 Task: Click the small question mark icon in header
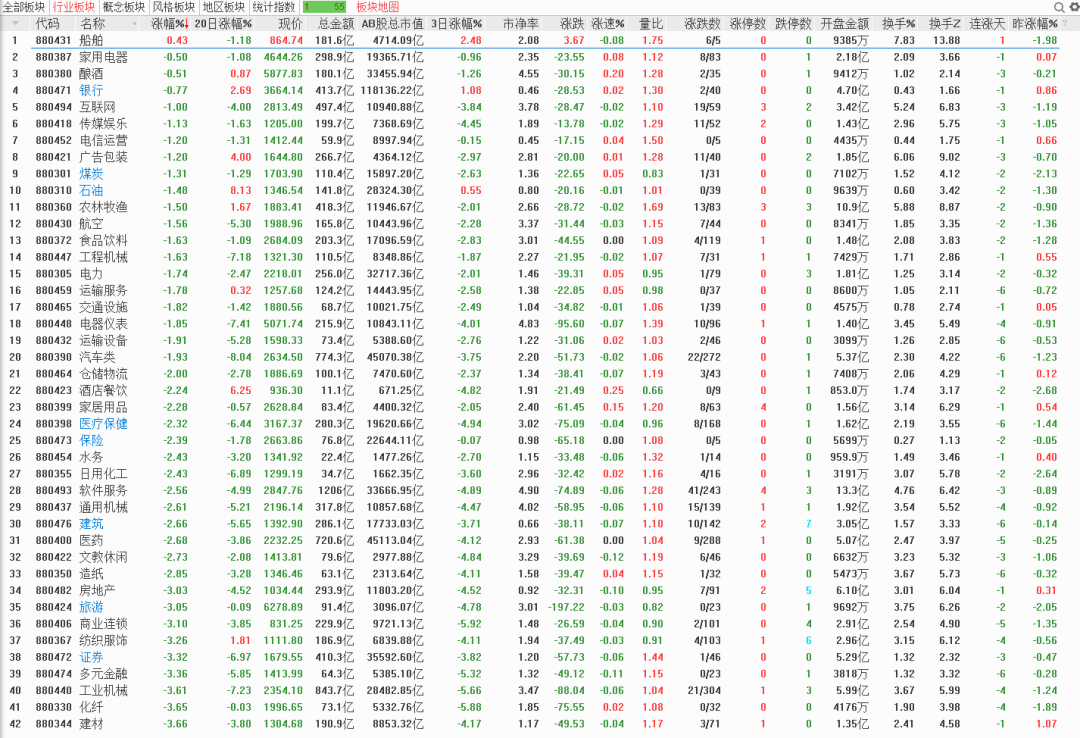click(1066, 23)
